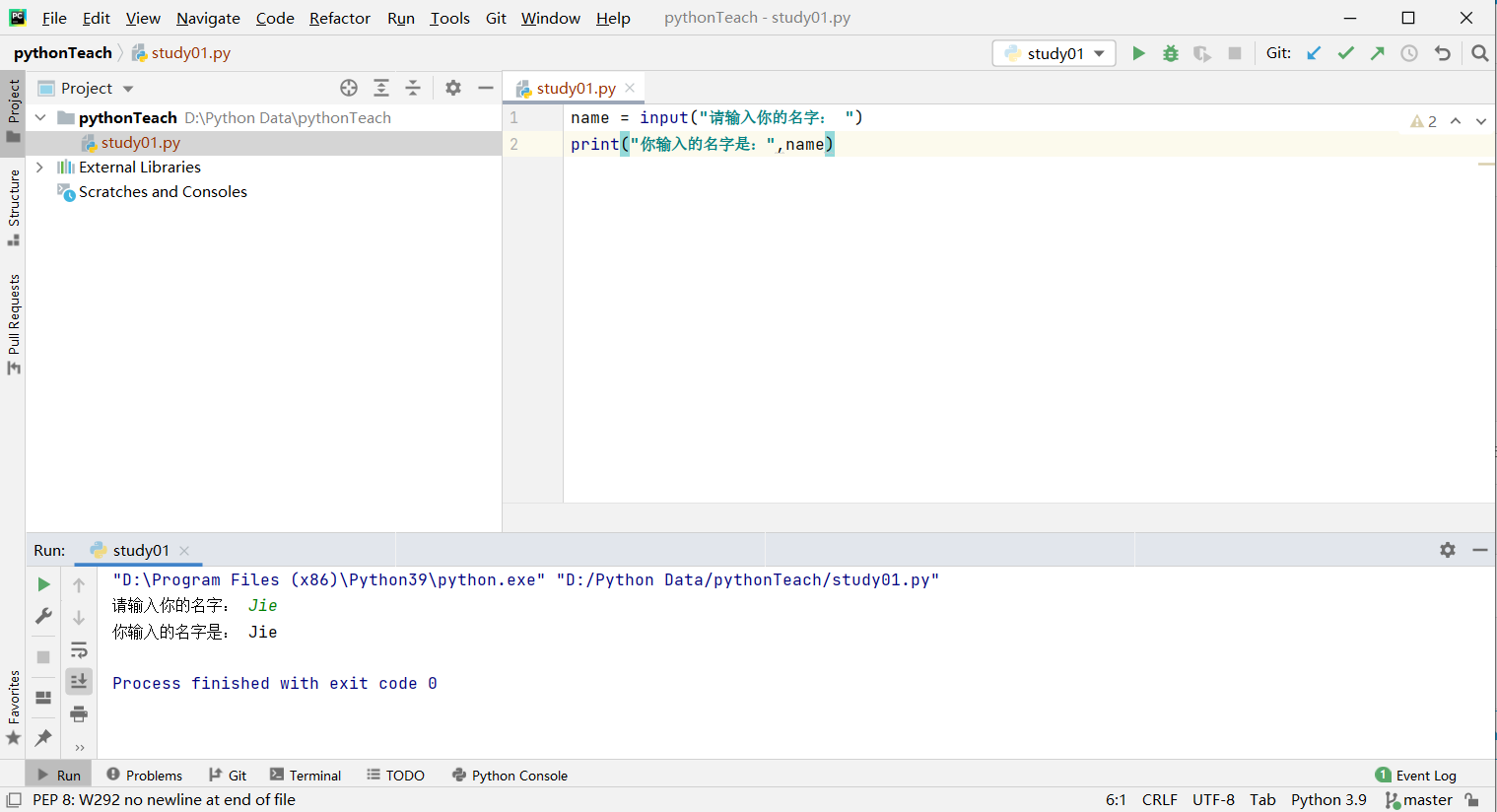Image resolution: width=1497 pixels, height=812 pixels.
Task: Expand all items in the Project panel
Action: 381,88
